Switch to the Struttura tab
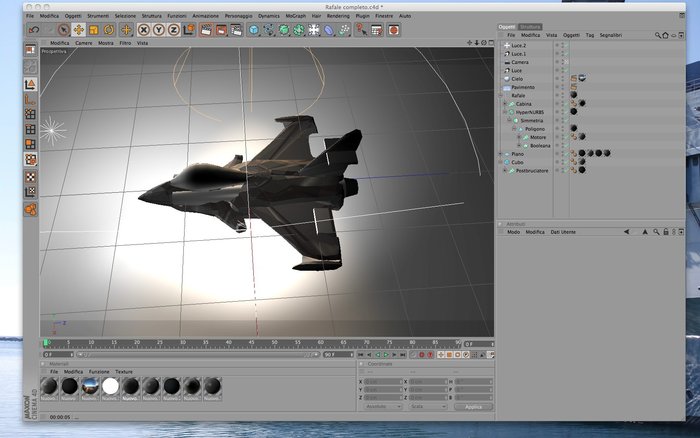Image resolution: width=700 pixels, height=438 pixels. coord(530,27)
